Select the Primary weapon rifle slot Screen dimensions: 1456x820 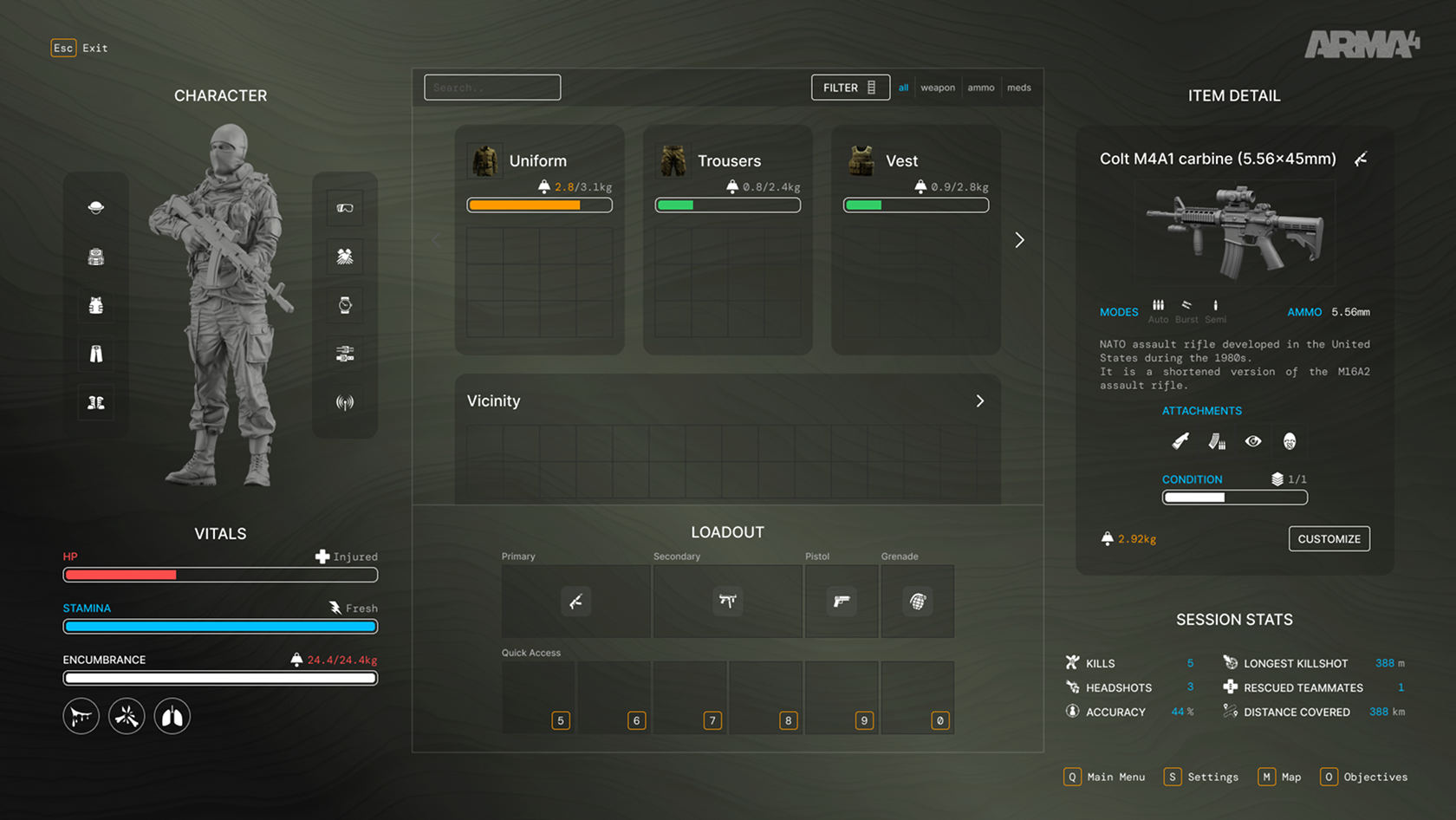coord(575,602)
